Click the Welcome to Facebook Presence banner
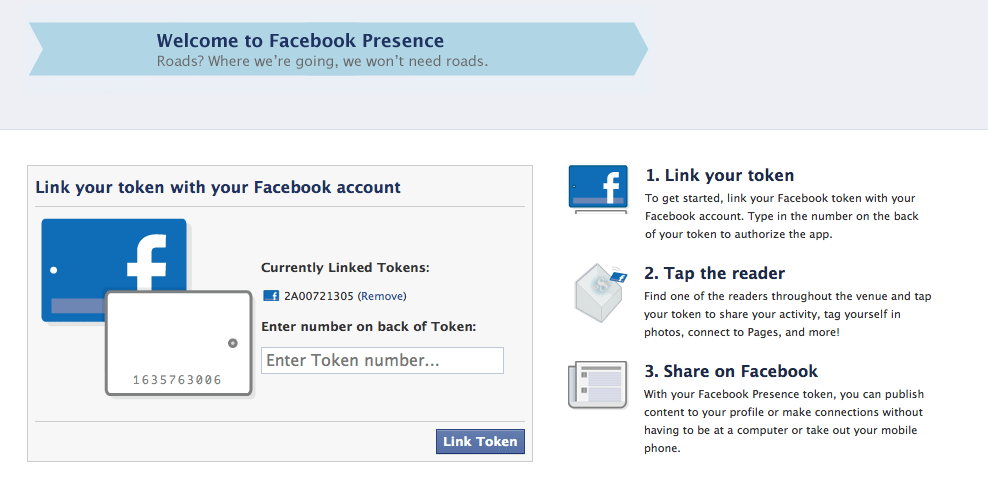The image size is (988, 498). pyautogui.click(x=338, y=49)
